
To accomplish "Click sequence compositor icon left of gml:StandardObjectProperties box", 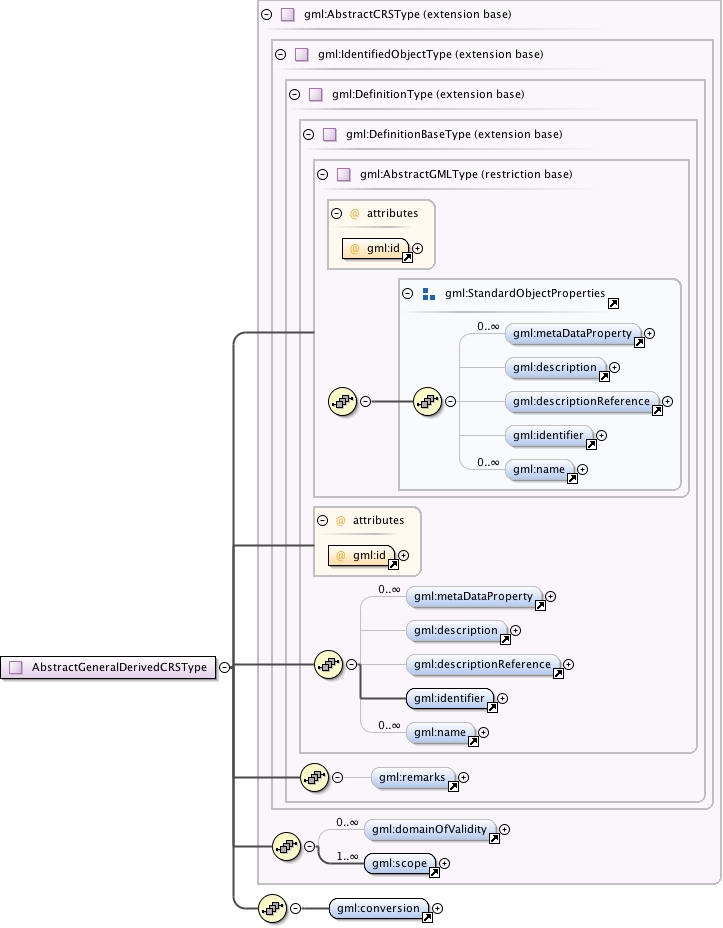I will (343, 401).
